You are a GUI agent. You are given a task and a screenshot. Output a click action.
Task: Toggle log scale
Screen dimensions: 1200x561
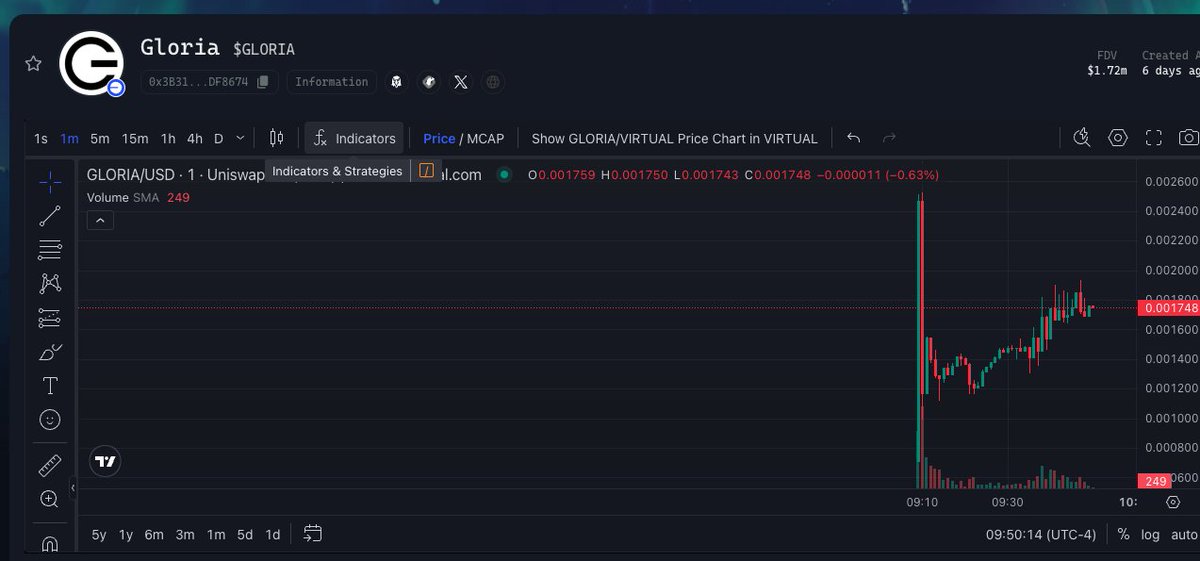[x=1151, y=535]
